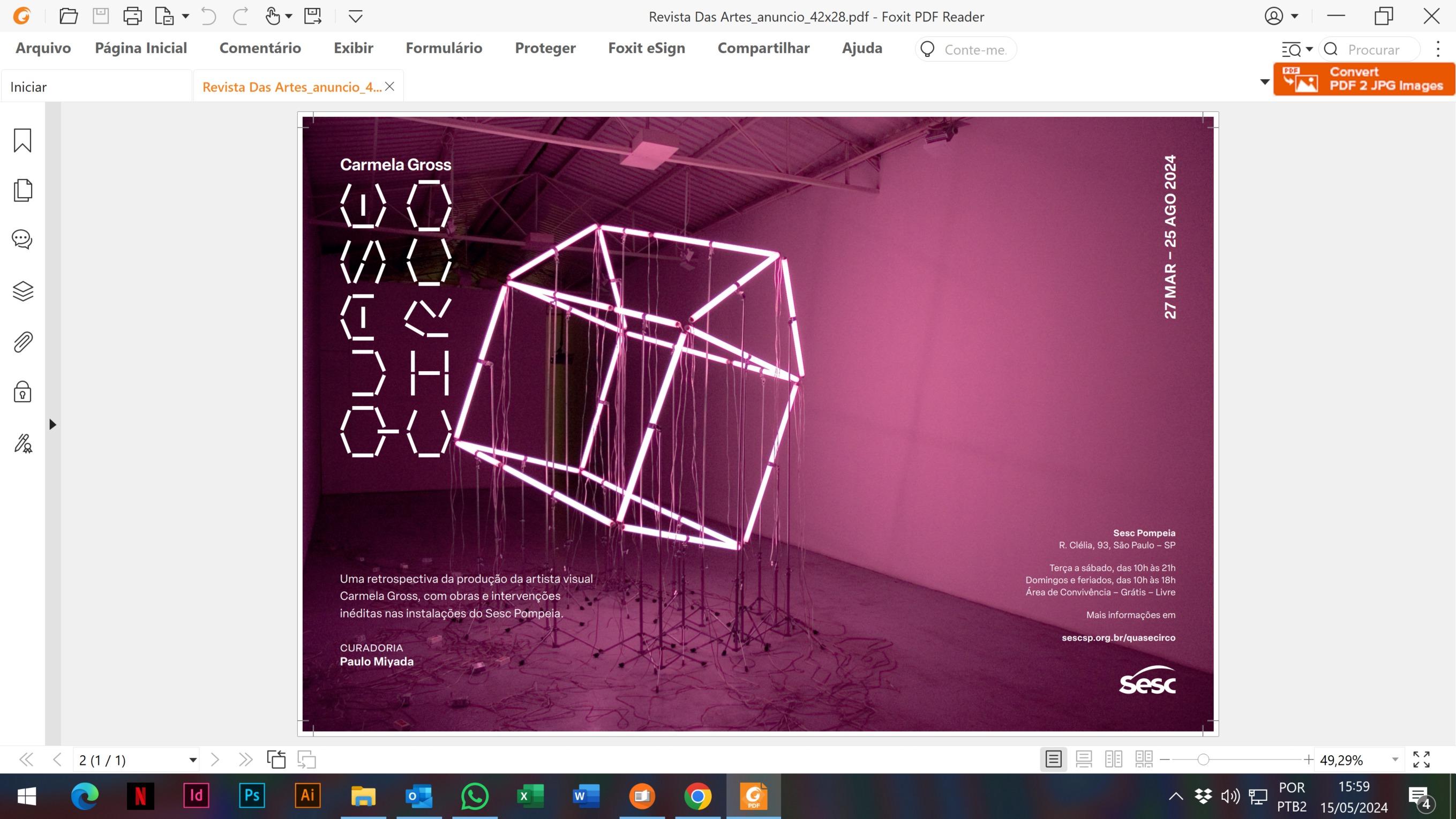The image size is (1456, 819).
Task: Open the Security lock panel
Action: coord(22,392)
